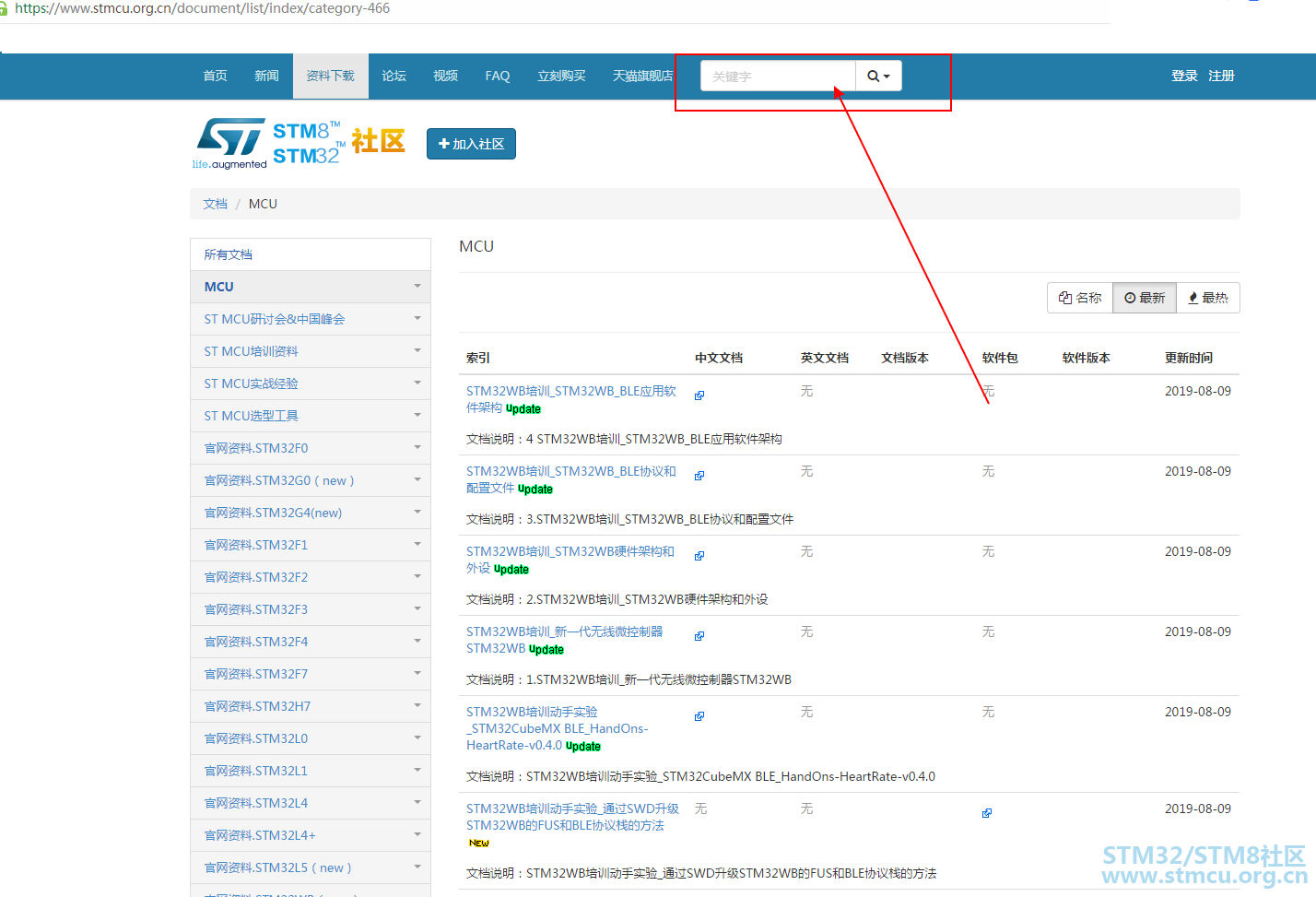
Task: Go to 首页 in navigation bar
Action: [x=216, y=76]
